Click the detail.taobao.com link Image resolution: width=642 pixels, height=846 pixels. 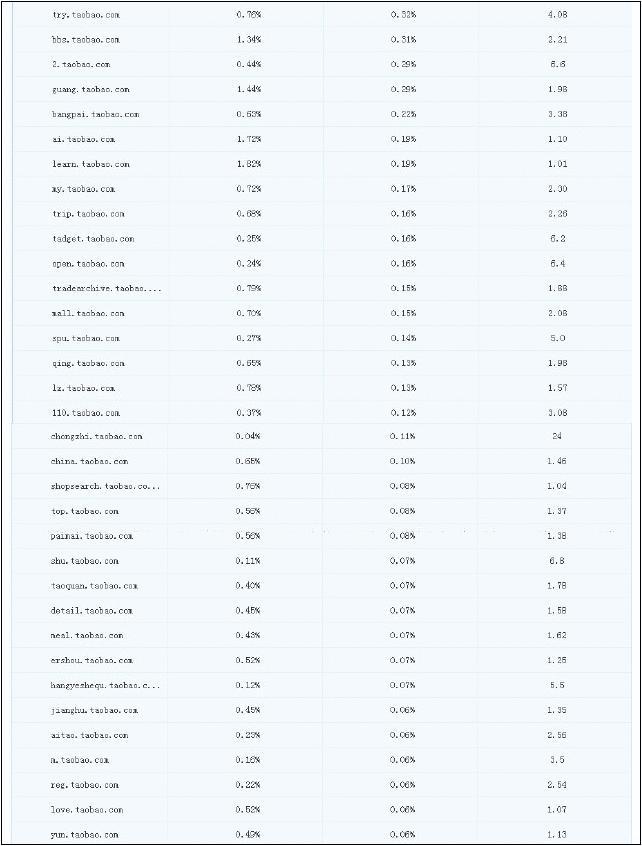click(92, 611)
